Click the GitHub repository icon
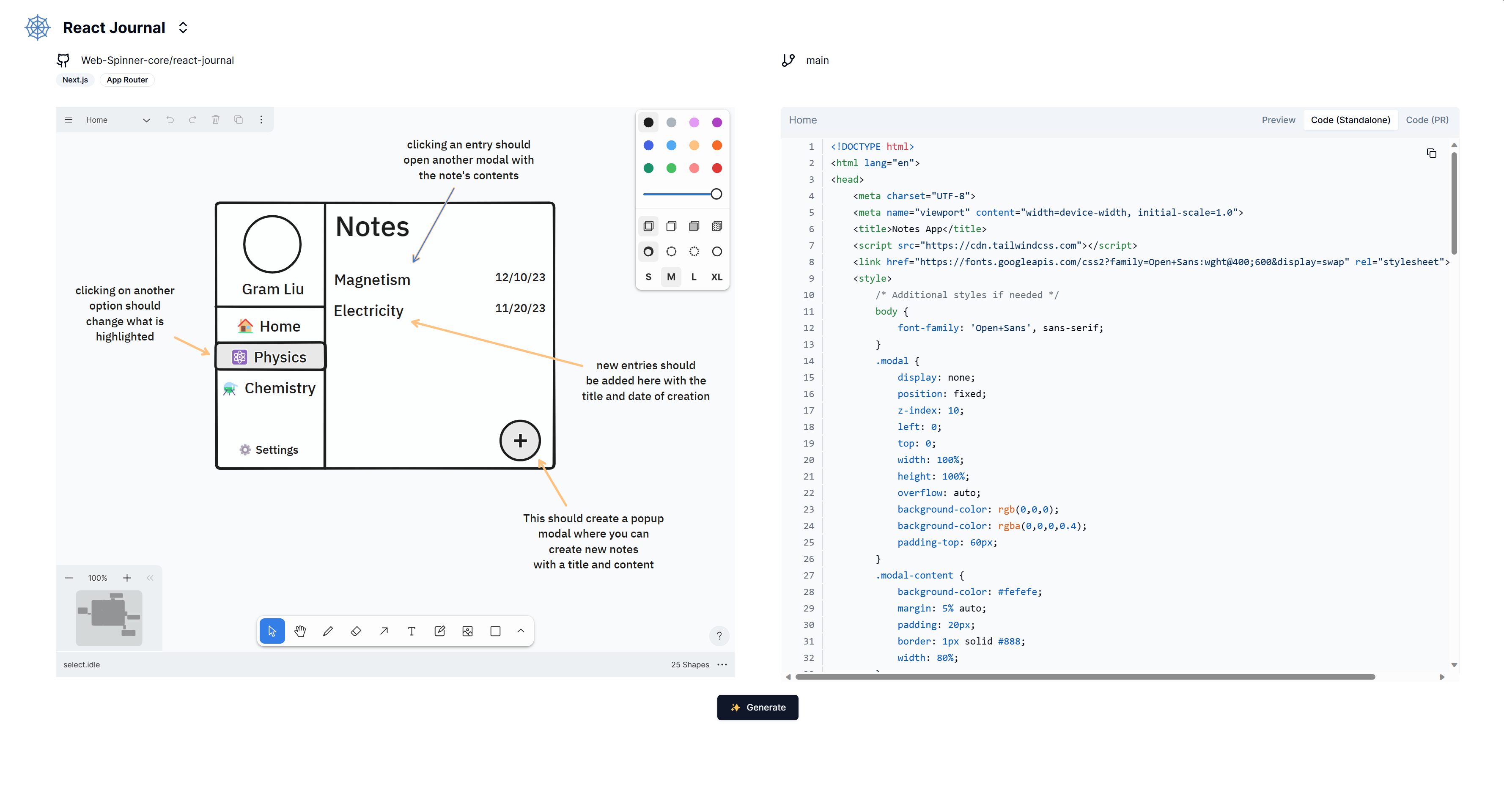The height and width of the screenshot is (812, 1504). click(63, 60)
